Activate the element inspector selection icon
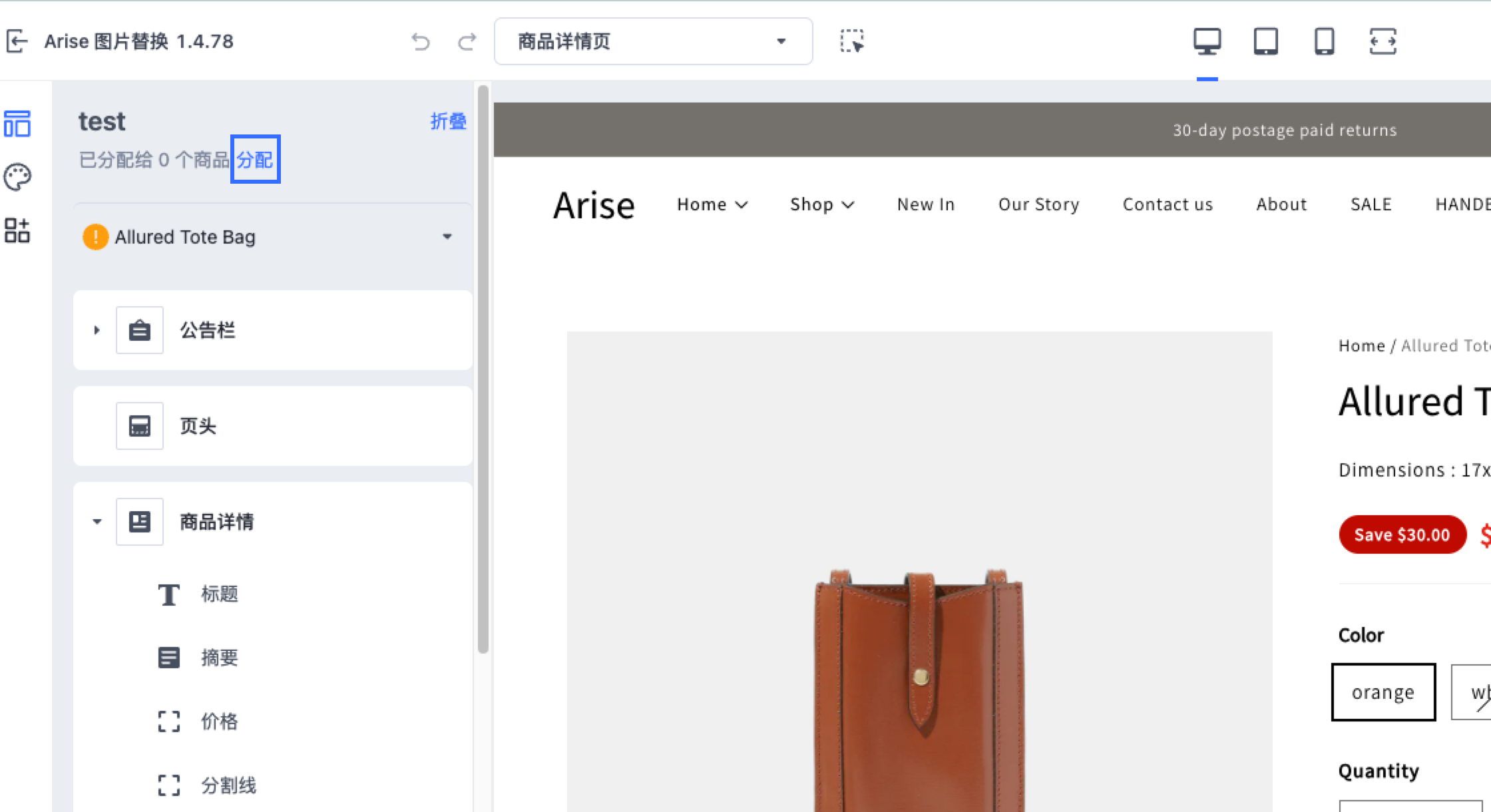Screen dimensions: 1491x812 click(851, 41)
